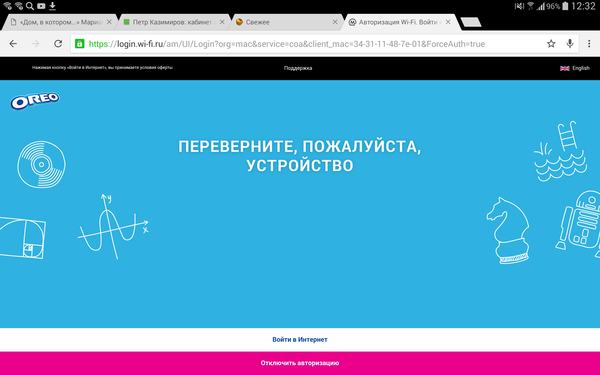The height and width of the screenshot is (375, 600).
Task: Click the forward navigation arrow
Action: tap(36, 44)
